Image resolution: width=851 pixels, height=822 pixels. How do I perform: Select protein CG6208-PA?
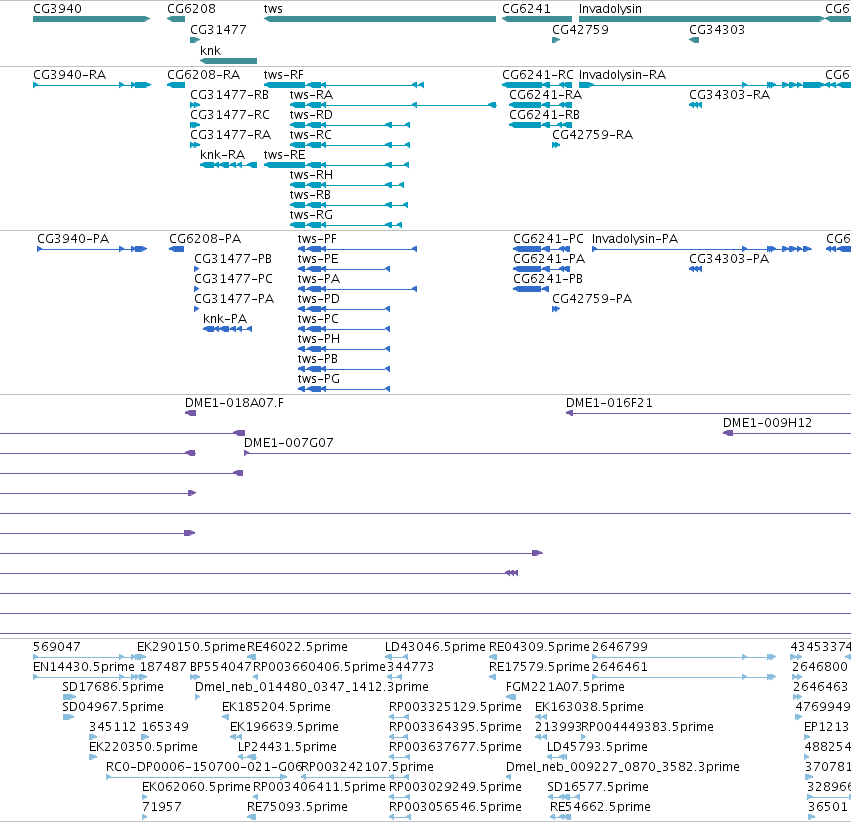tap(205, 239)
